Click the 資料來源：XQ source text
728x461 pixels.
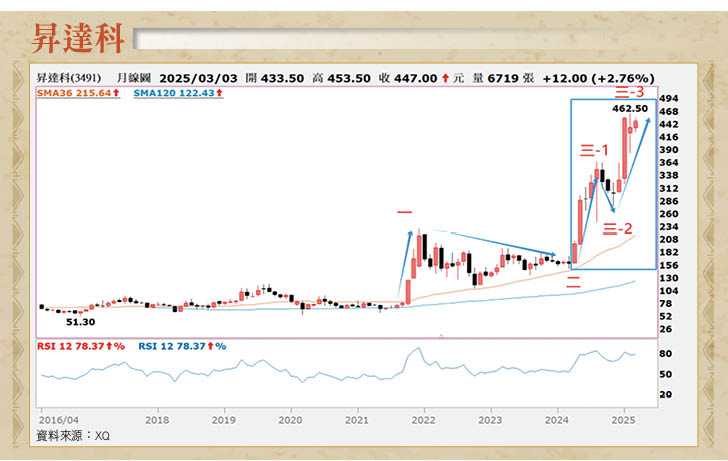point(73,436)
